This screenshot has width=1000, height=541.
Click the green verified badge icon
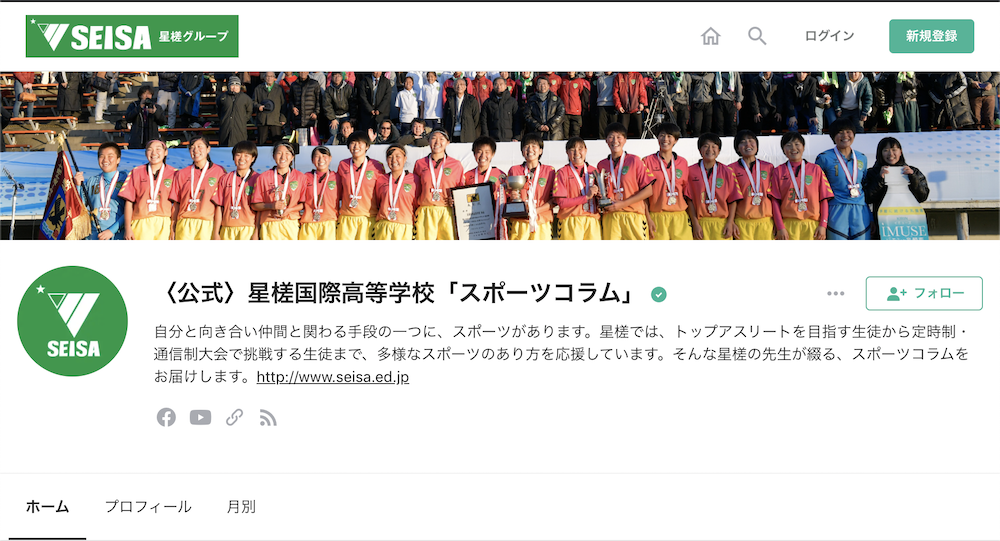(659, 294)
